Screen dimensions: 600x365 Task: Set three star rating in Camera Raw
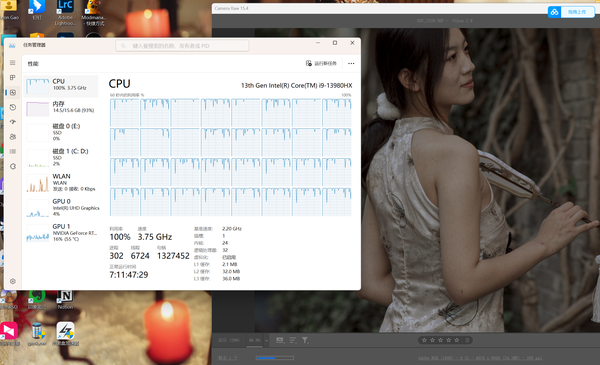pyautogui.click(x=440, y=340)
